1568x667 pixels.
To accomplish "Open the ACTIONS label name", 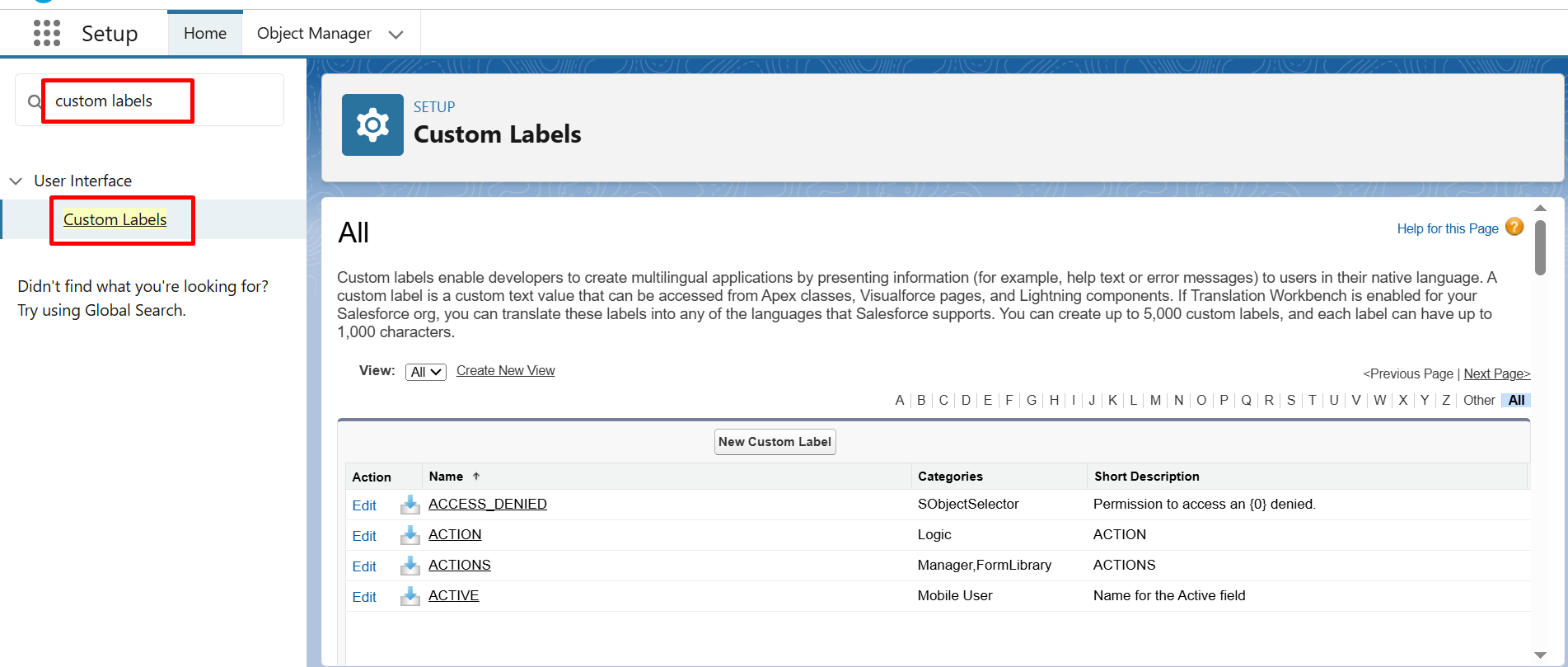I will point(460,565).
